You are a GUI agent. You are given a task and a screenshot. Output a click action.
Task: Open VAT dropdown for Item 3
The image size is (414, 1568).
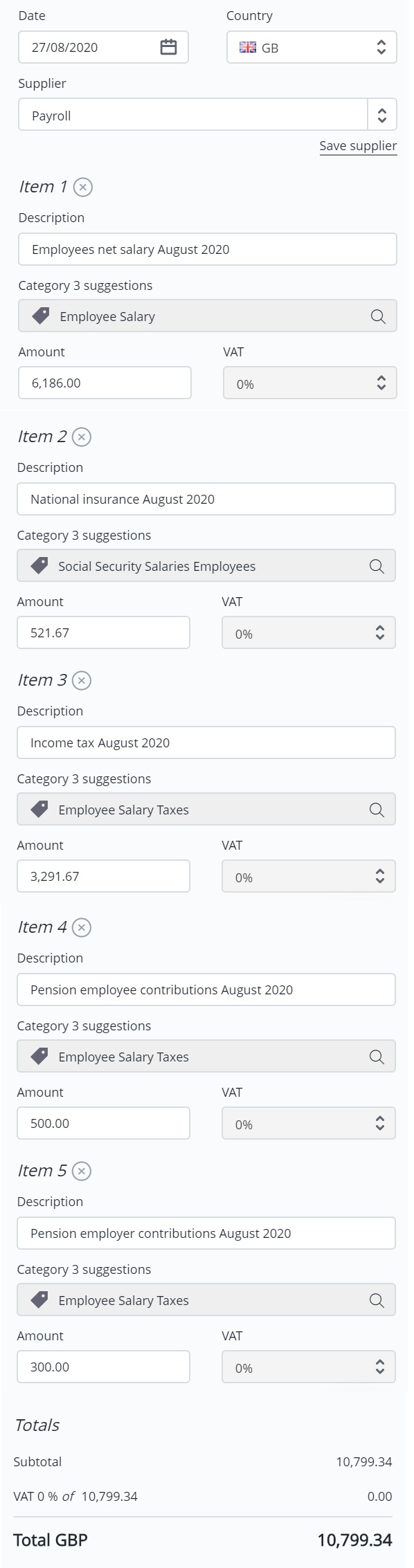click(309, 877)
